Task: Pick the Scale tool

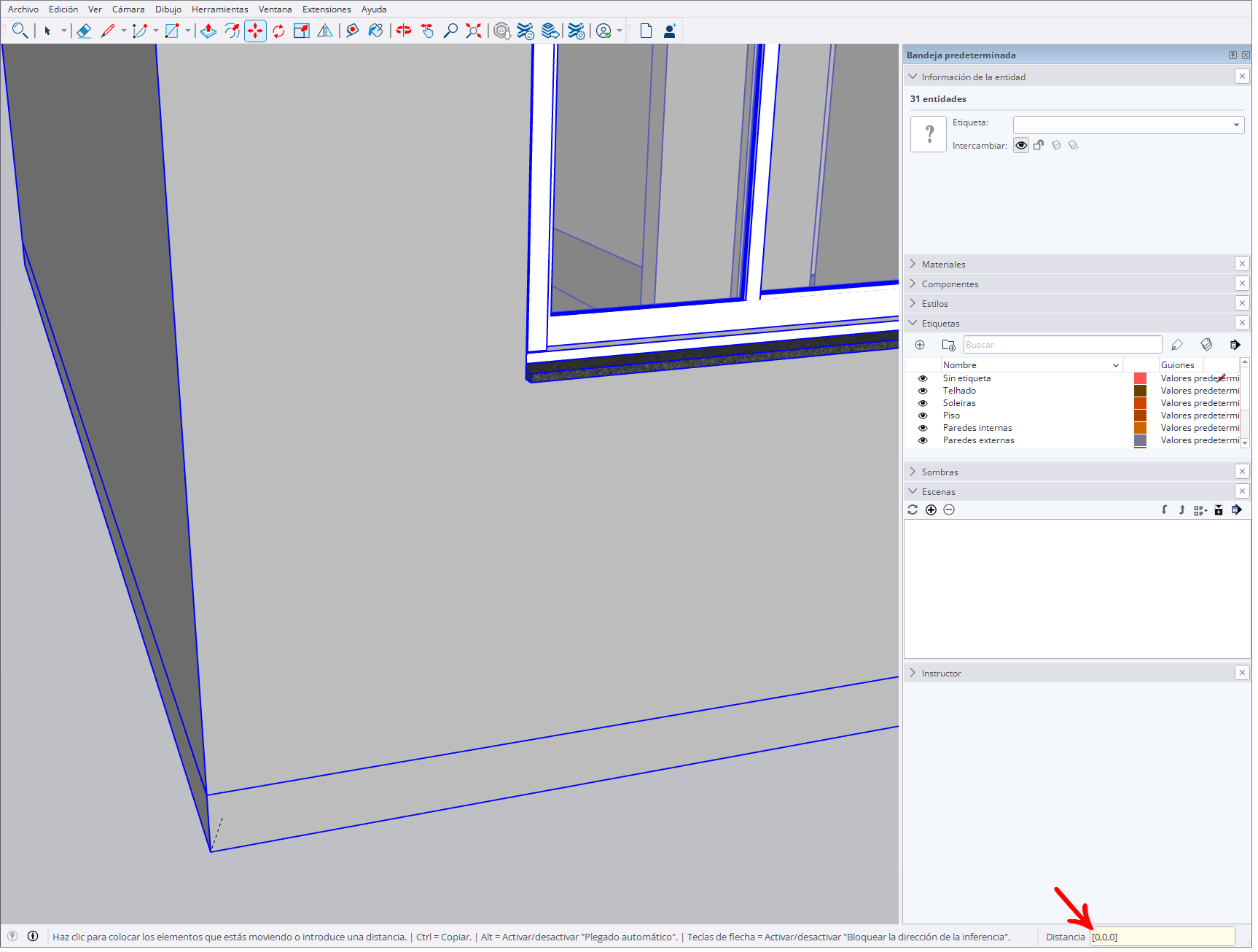Action: 302,31
